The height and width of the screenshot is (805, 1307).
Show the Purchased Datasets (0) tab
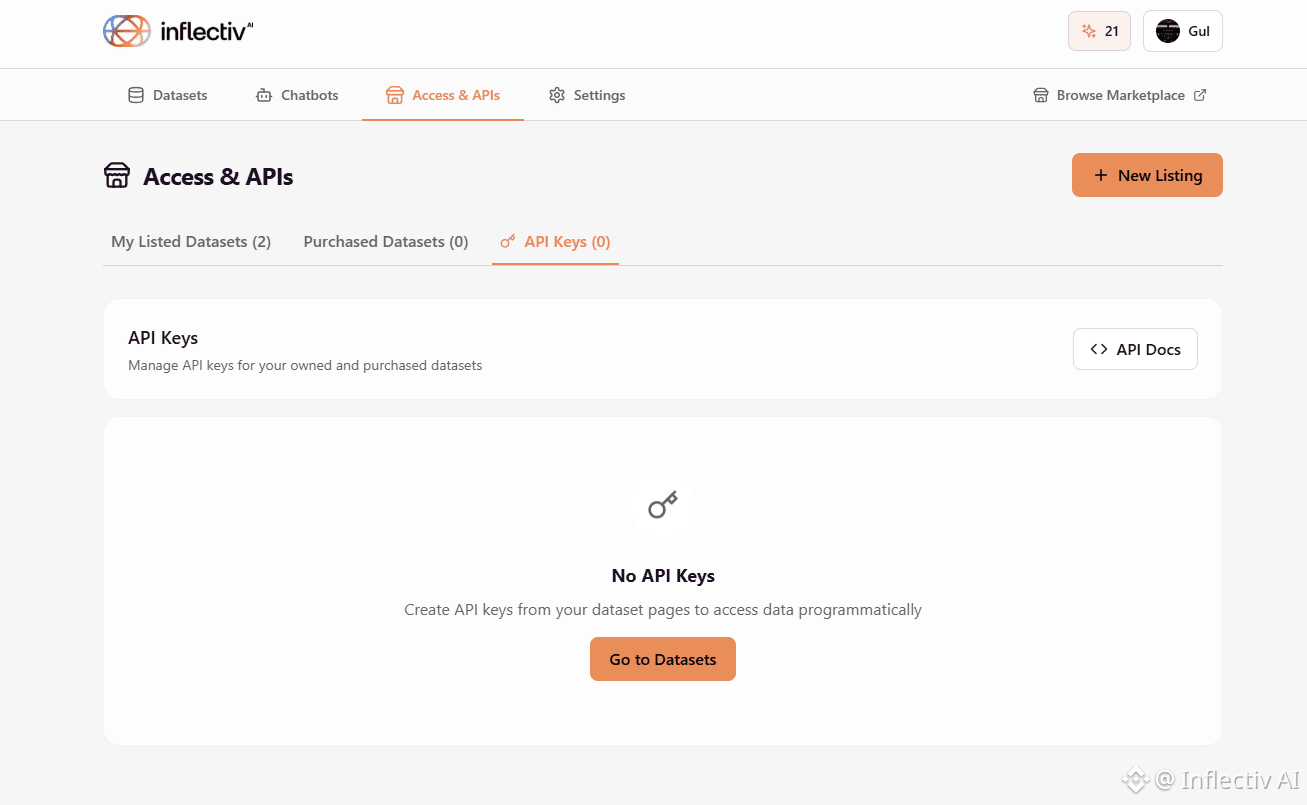point(386,242)
